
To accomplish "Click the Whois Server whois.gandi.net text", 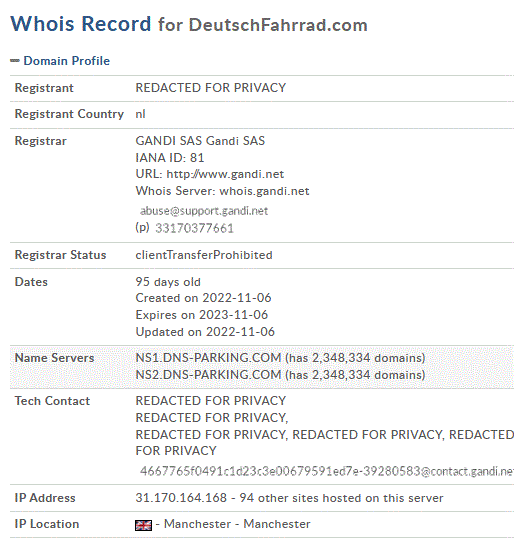I will click(x=222, y=191).
